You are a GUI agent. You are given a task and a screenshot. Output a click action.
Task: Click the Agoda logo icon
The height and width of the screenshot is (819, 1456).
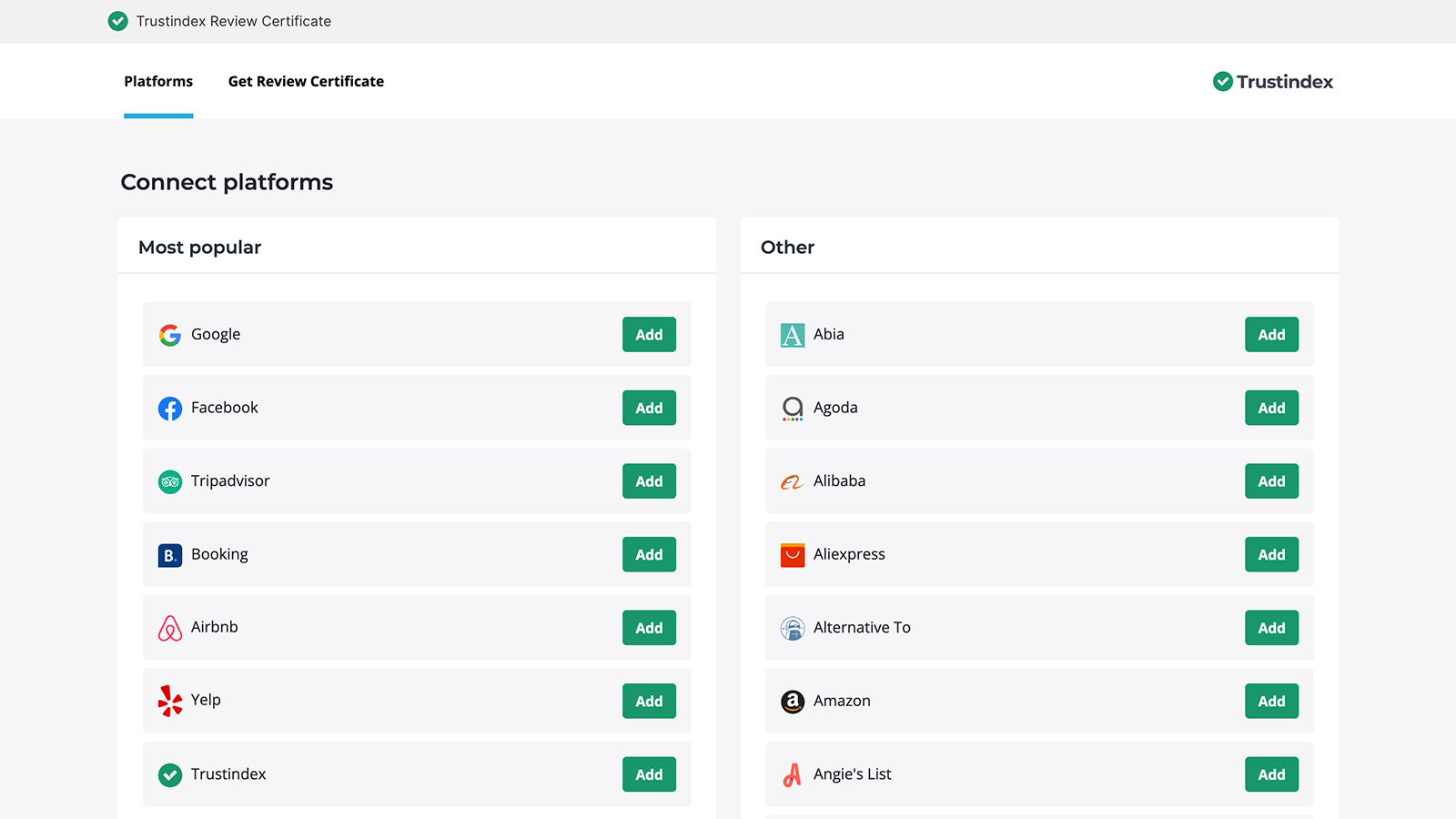tap(793, 409)
